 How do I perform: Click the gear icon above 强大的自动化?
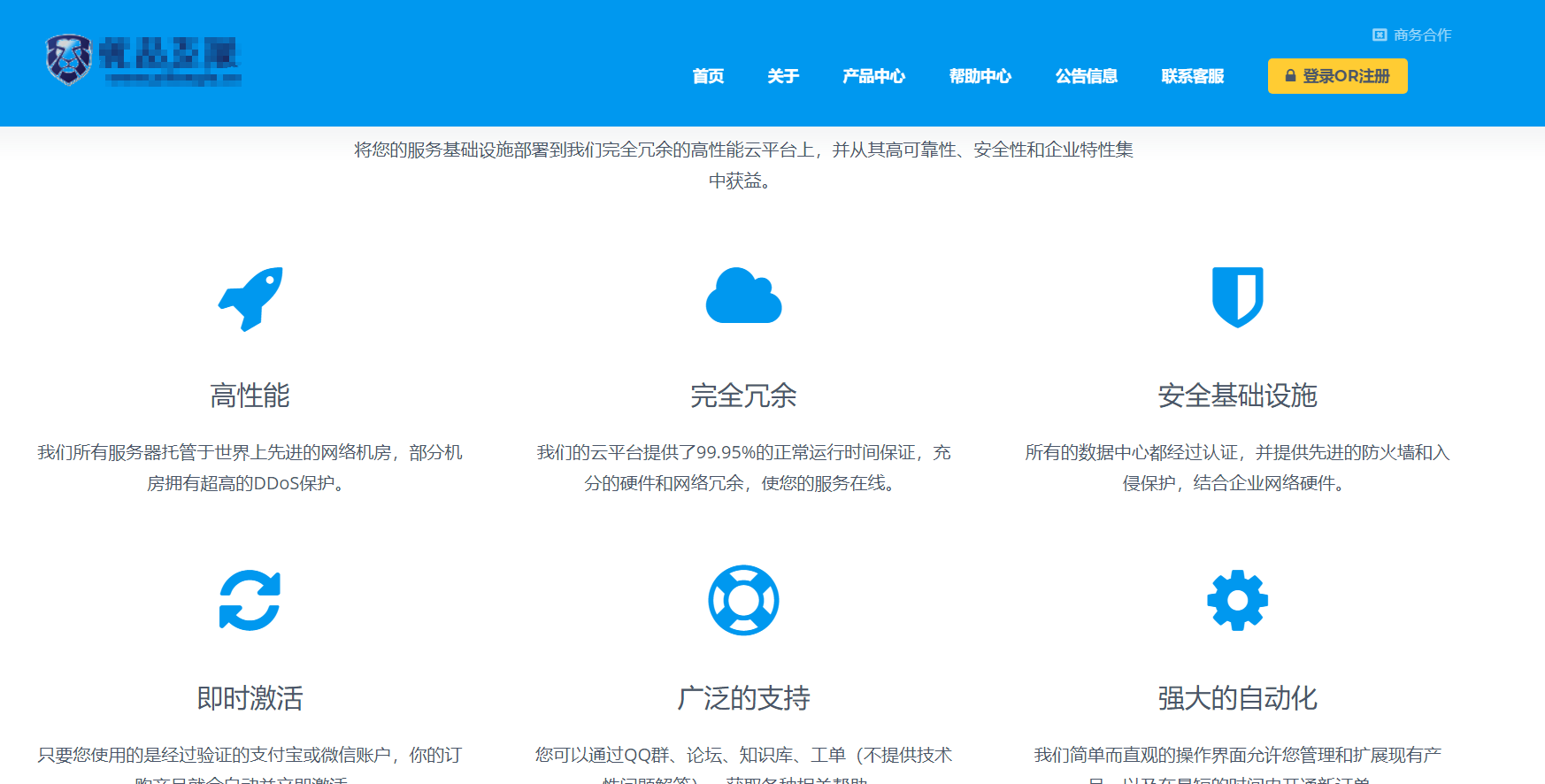click(1237, 600)
